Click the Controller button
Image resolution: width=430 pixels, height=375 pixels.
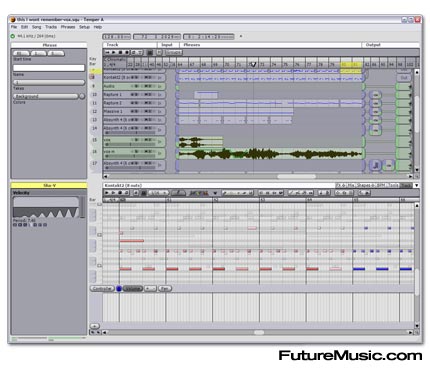point(102,289)
